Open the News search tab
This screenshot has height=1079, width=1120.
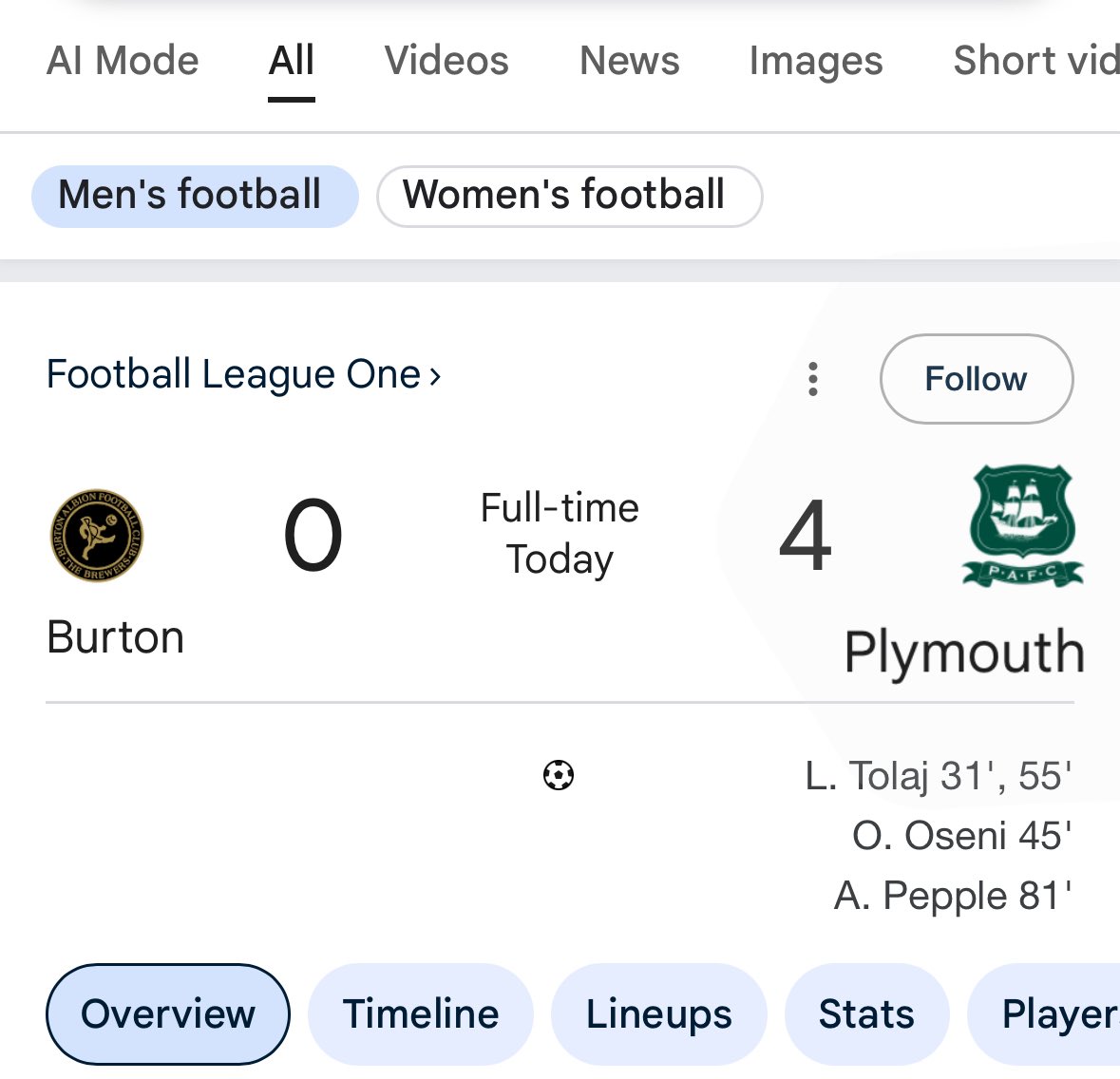(630, 61)
